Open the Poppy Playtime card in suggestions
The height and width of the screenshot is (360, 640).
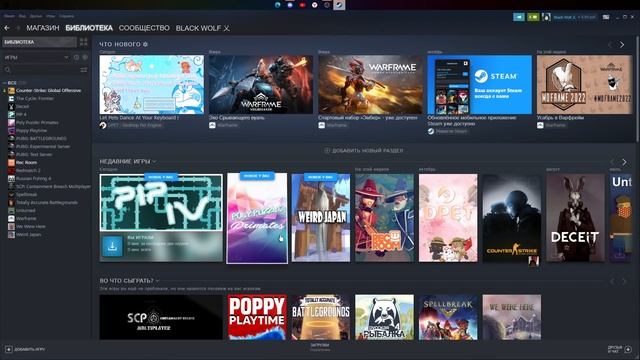click(x=257, y=317)
